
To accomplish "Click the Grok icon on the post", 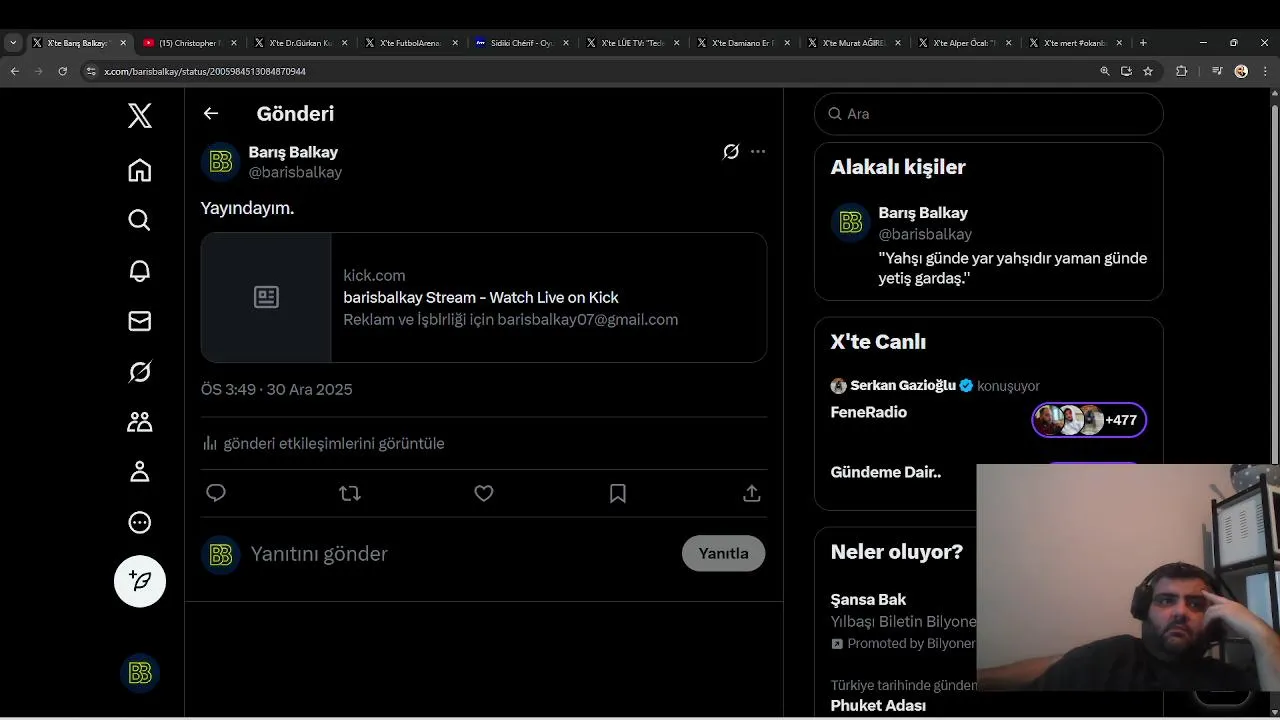I will [x=731, y=152].
